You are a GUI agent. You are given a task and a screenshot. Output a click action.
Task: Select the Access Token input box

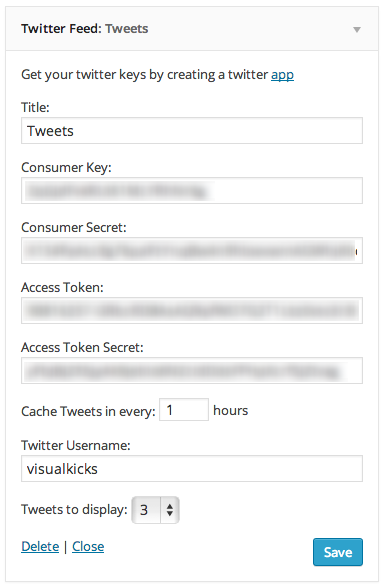click(x=192, y=310)
